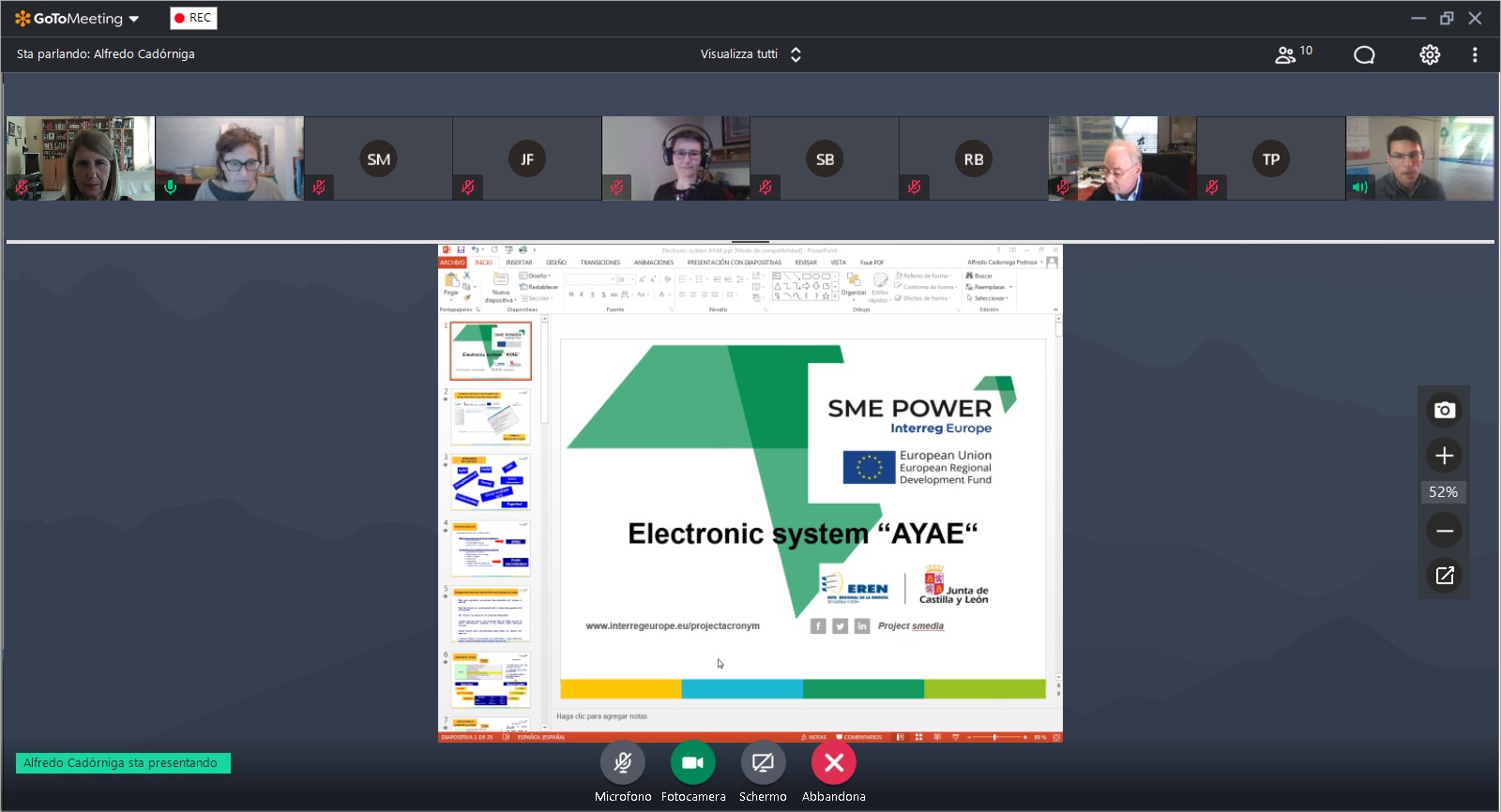This screenshot has height=812, width=1501.
Task: Open the INICIO ribbon tab
Action: coord(483,263)
